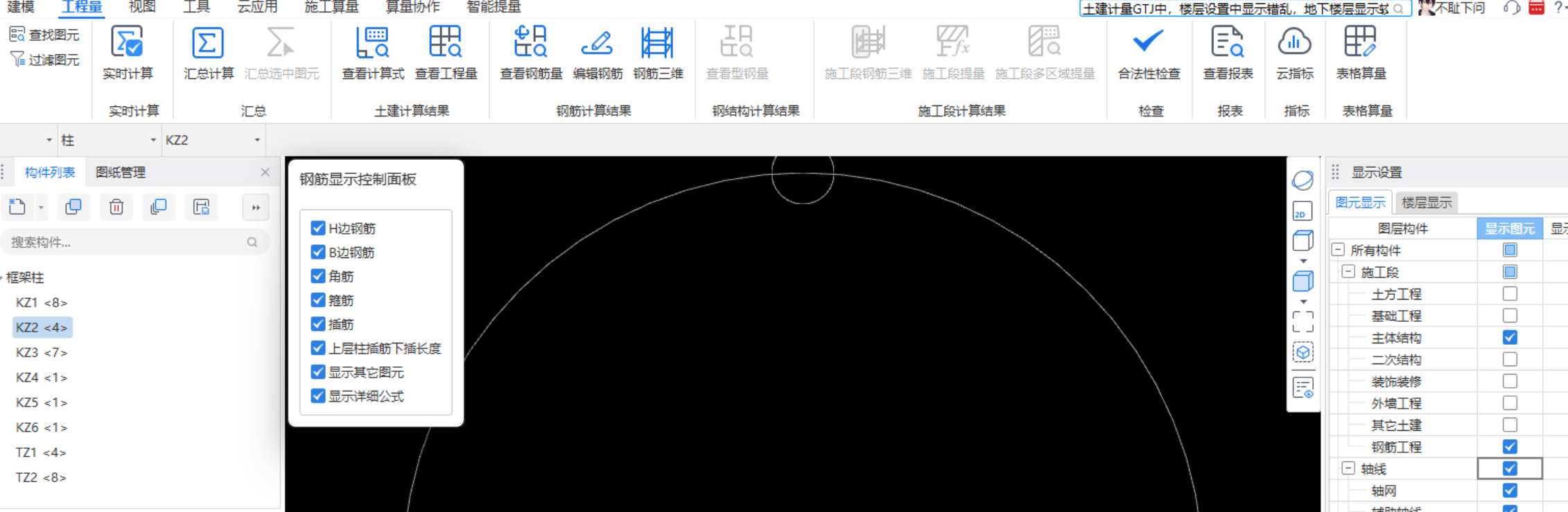Switch to 楼层显示 tab

point(1427,203)
